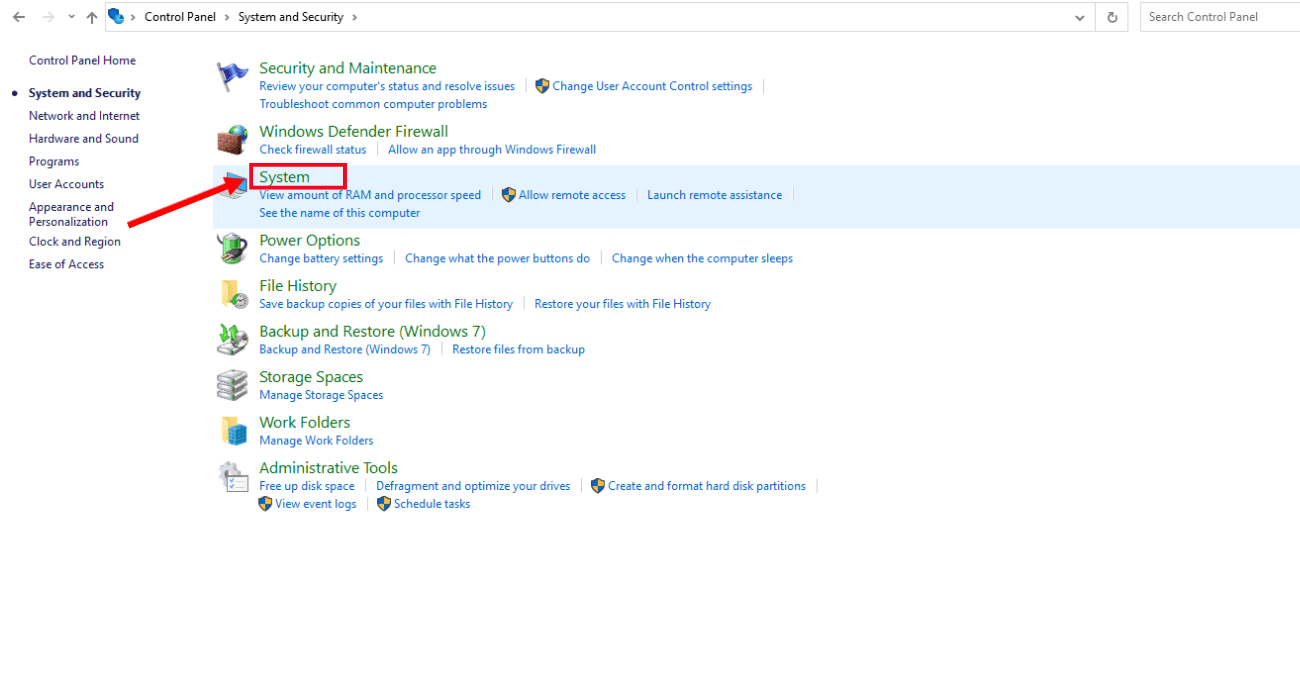View amount of RAM and processor speed

(x=370, y=196)
